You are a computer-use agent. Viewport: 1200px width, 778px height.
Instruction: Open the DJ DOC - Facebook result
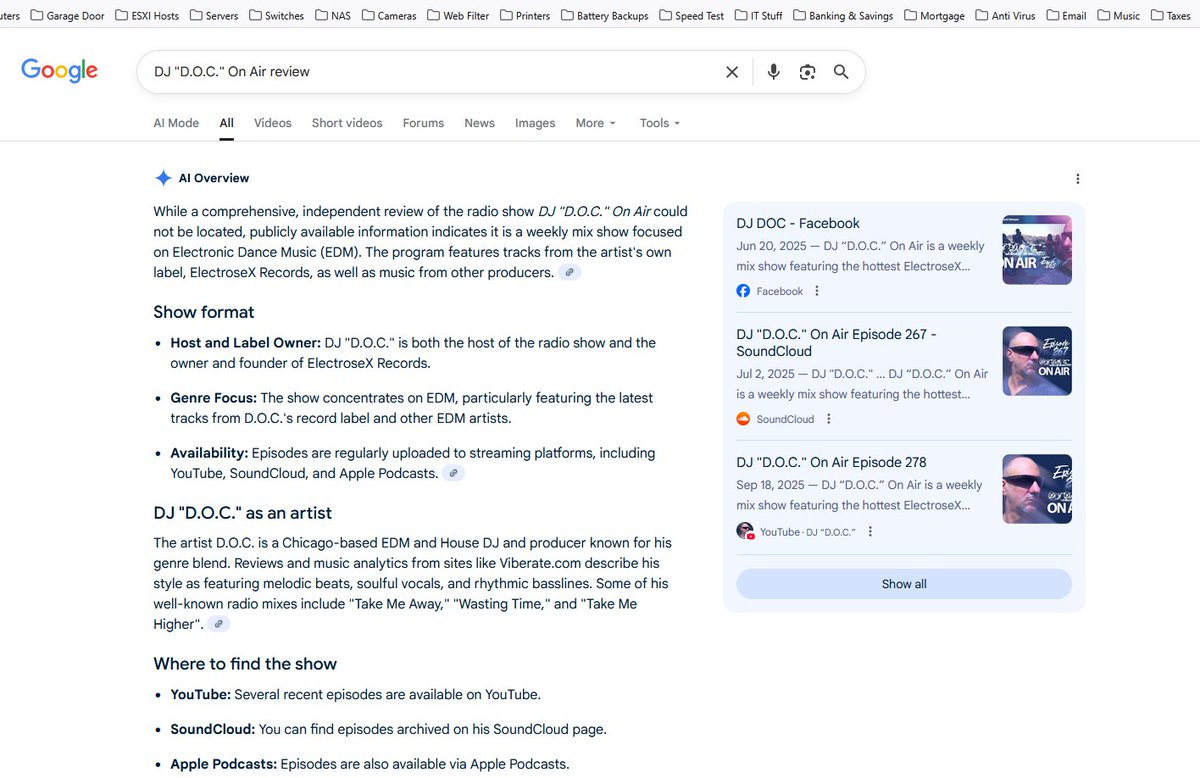(x=798, y=224)
